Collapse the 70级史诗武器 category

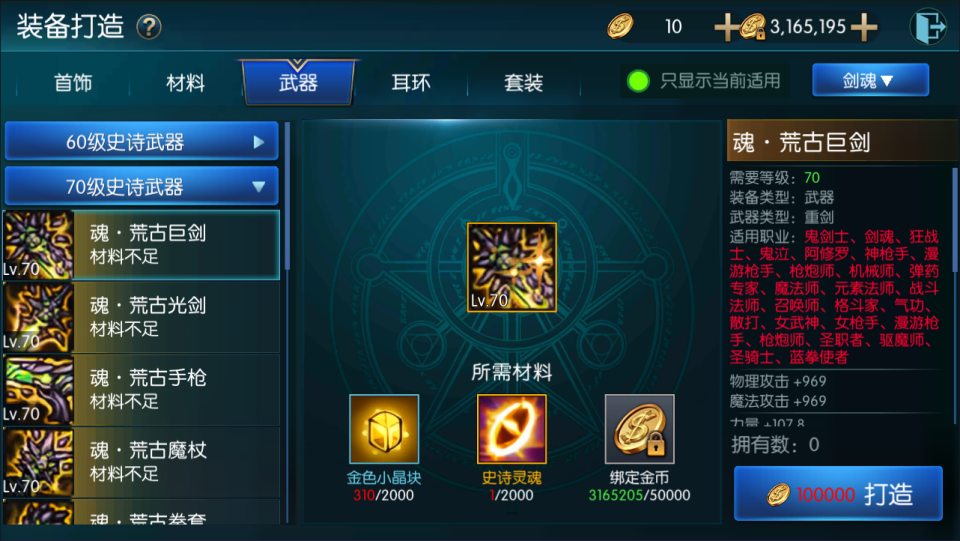click(141, 185)
